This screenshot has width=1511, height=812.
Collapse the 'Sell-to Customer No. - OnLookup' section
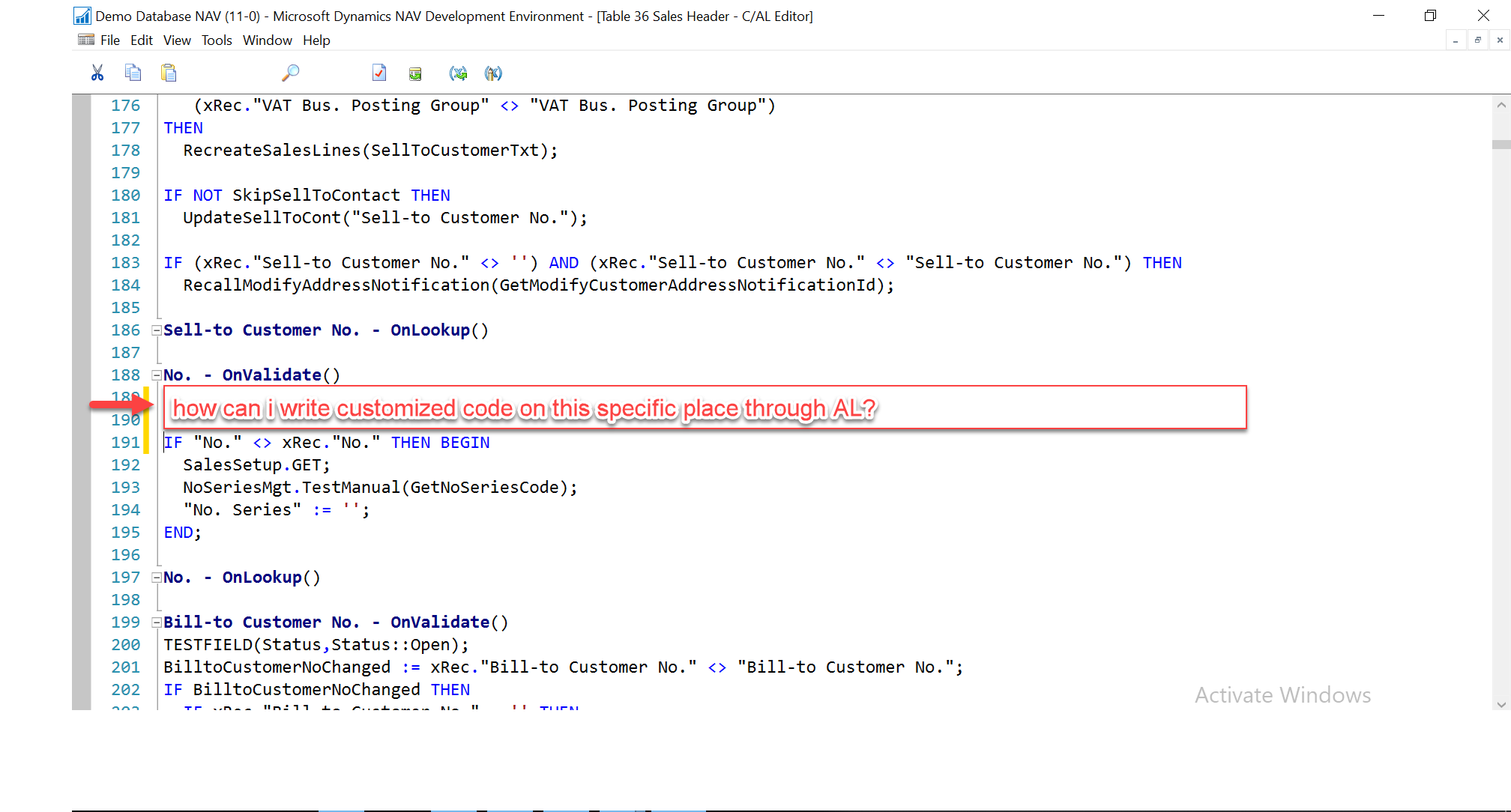[156, 330]
